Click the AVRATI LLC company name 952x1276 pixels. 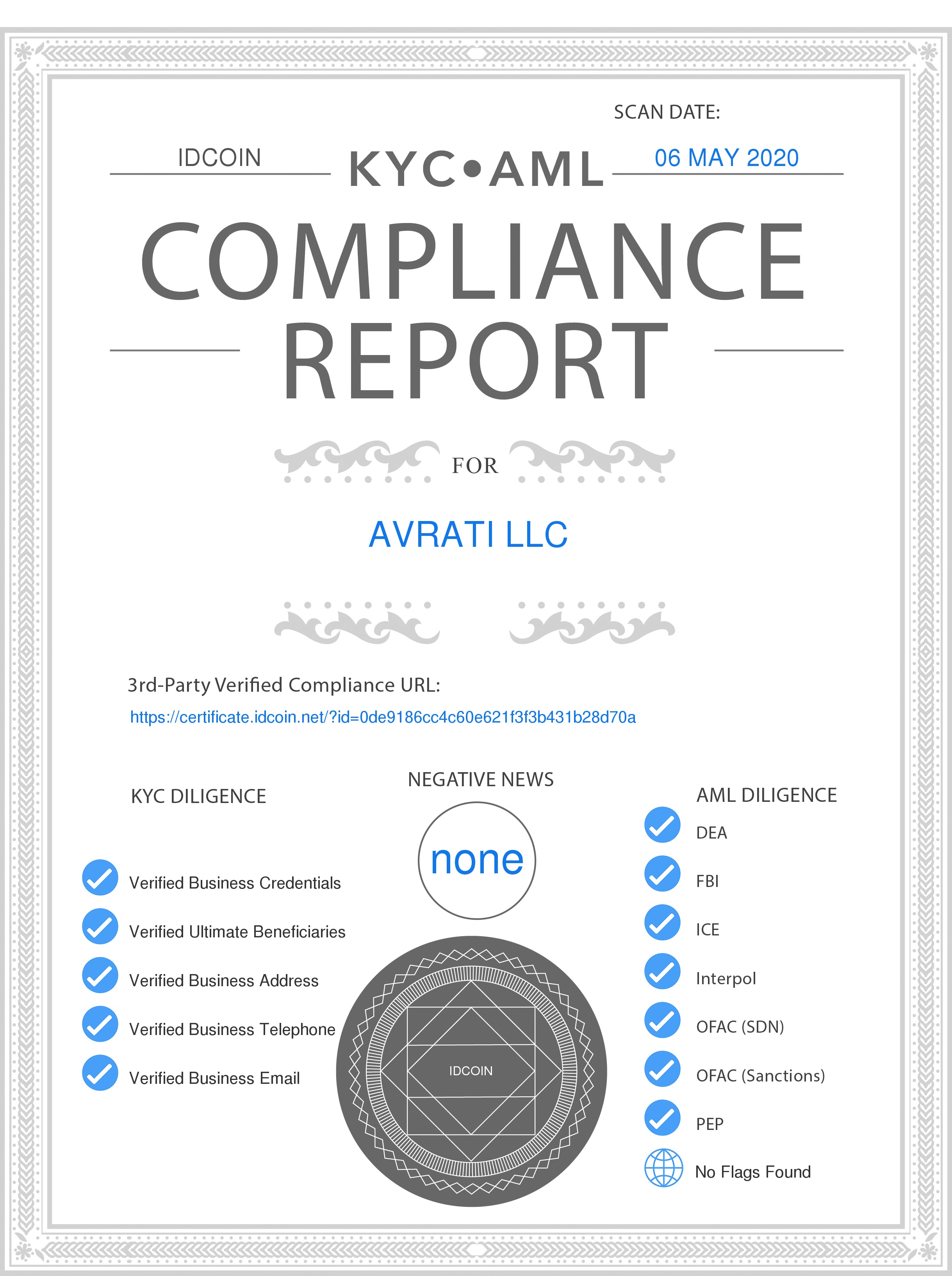pyautogui.click(x=468, y=534)
